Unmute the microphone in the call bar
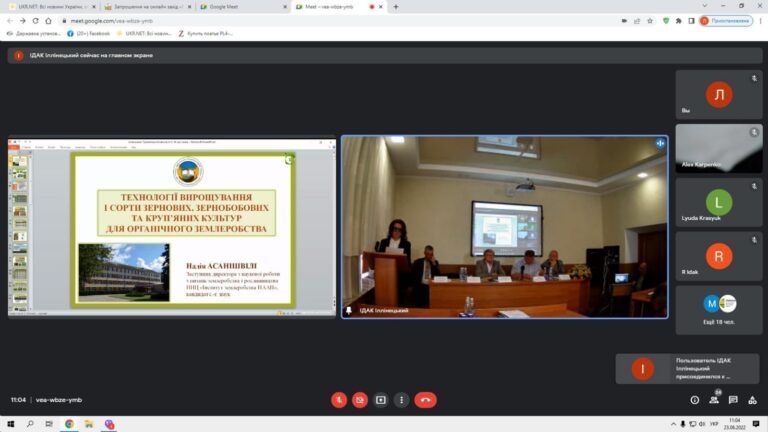Screen dimensions: 768x432 coord(339,400)
